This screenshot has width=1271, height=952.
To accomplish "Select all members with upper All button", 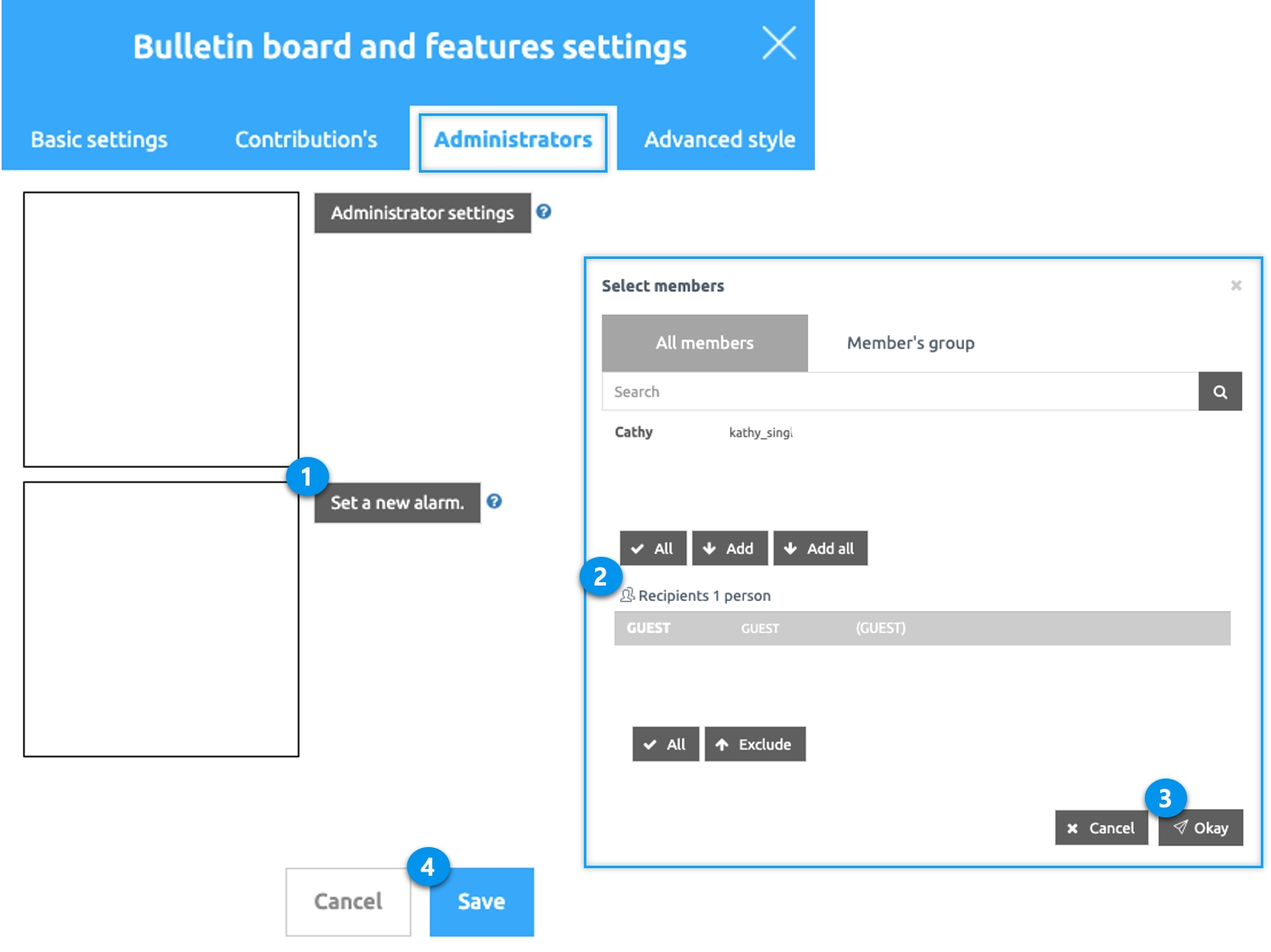I will pyautogui.click(x=653, y=548).
